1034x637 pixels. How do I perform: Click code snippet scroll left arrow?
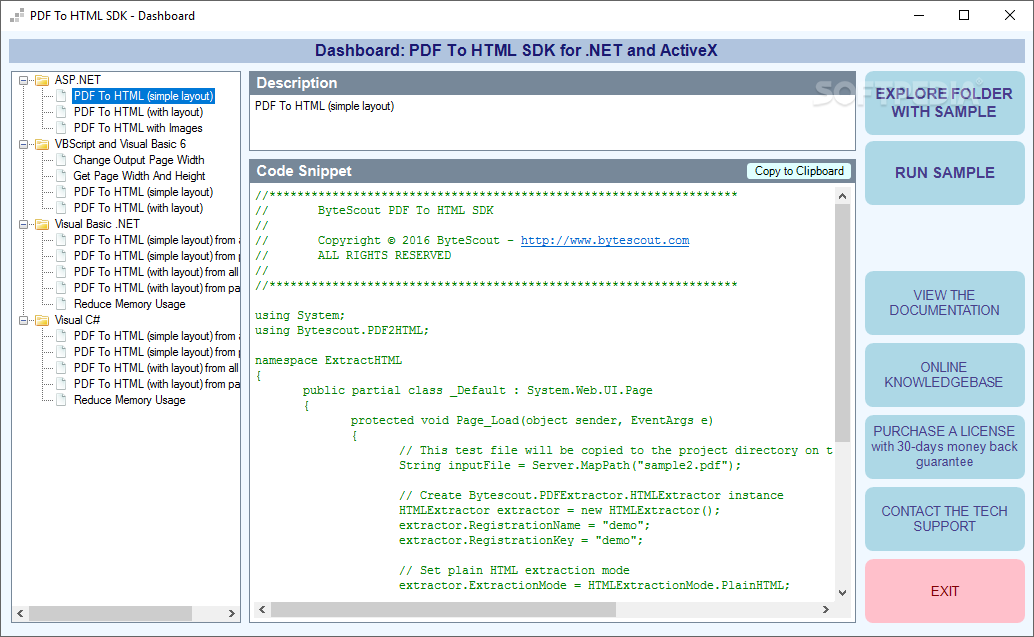point(262,609)
